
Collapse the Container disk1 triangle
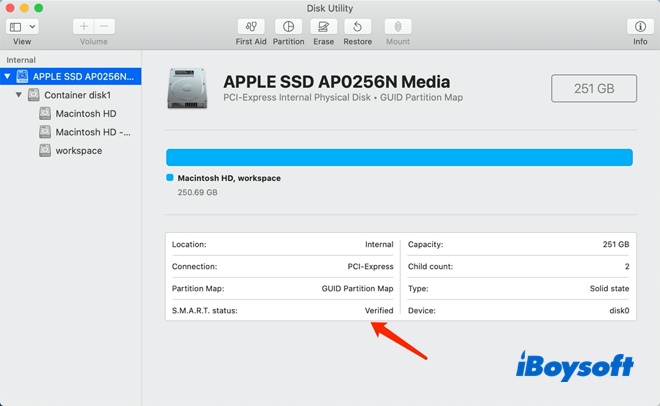20,95
